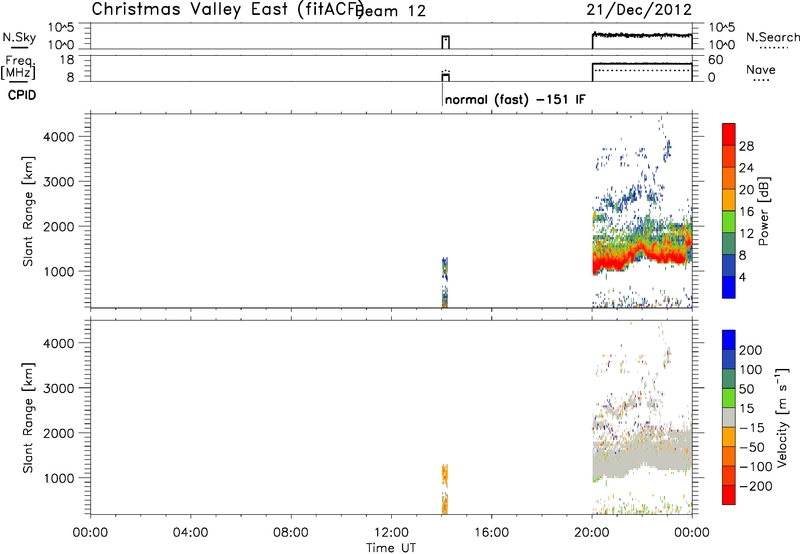
Task: Click the '16:00' time axis tick label
Action: click(491, 533)
